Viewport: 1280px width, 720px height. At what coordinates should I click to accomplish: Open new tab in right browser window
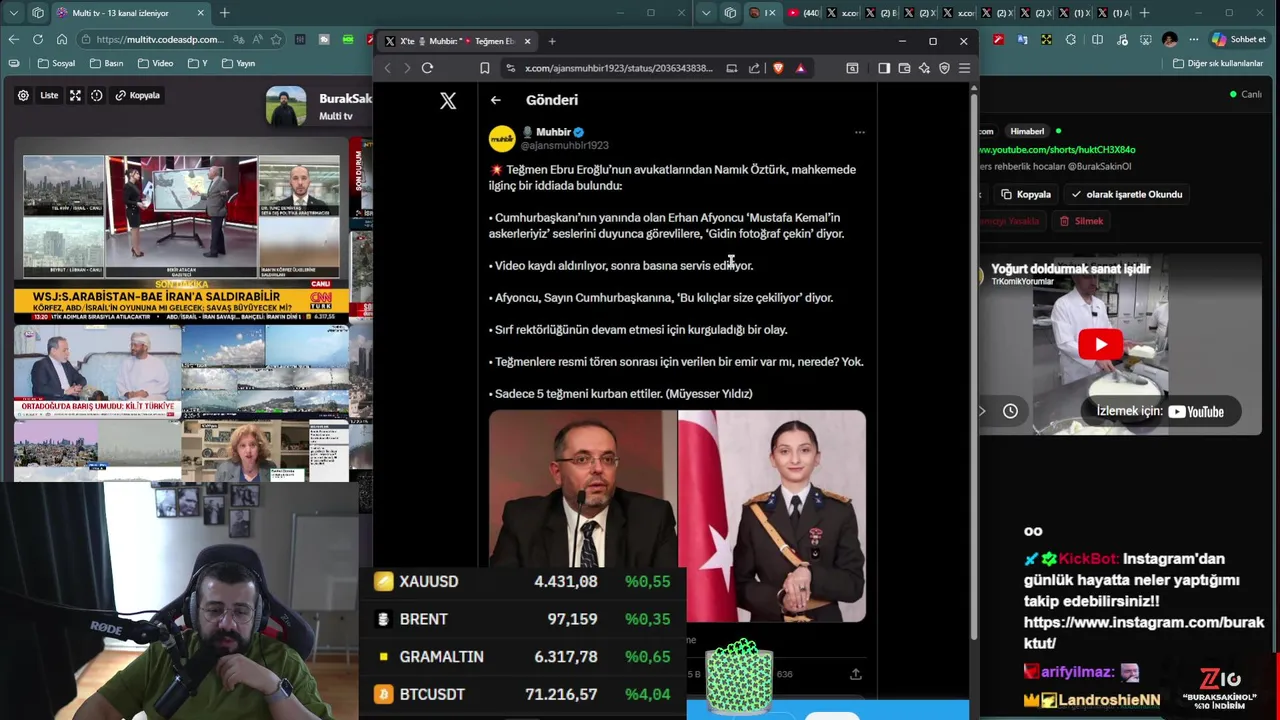(1144, 13)
